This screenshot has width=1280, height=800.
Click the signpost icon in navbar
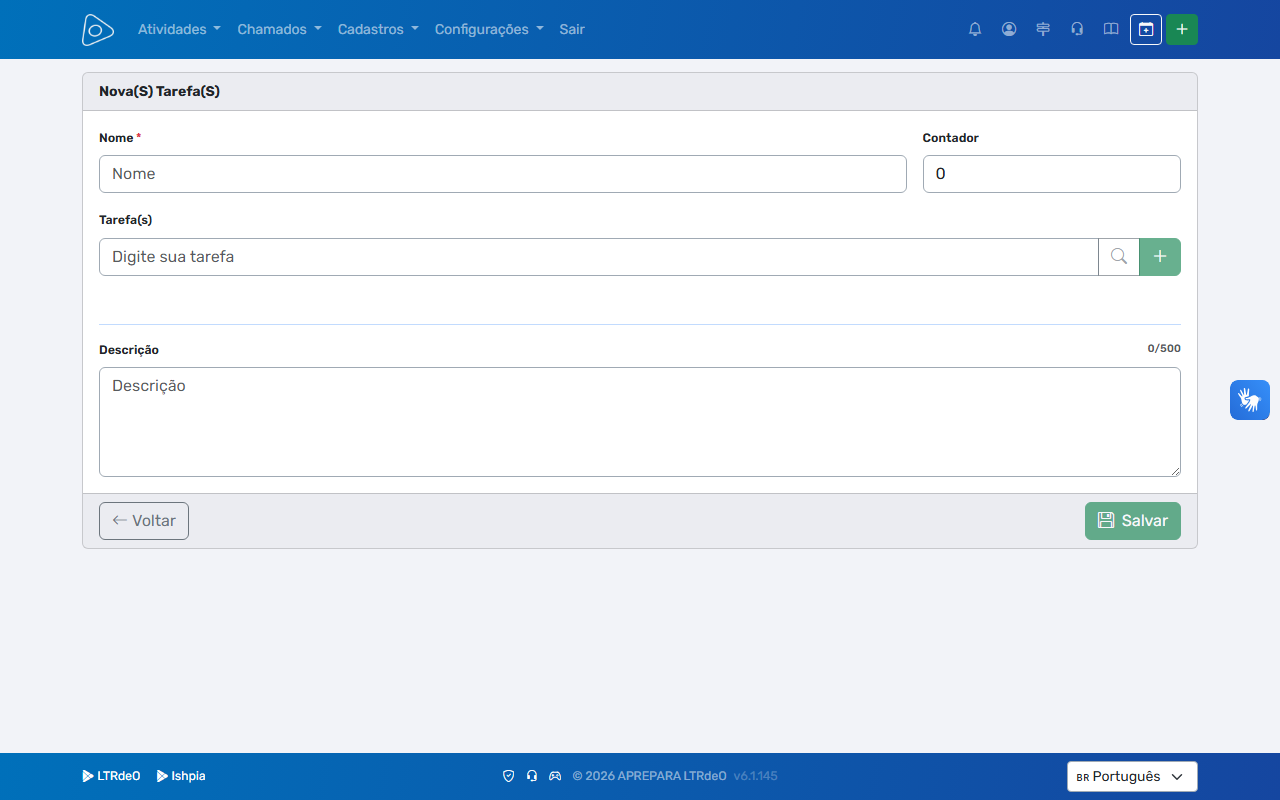click(x=1043, y=29)
